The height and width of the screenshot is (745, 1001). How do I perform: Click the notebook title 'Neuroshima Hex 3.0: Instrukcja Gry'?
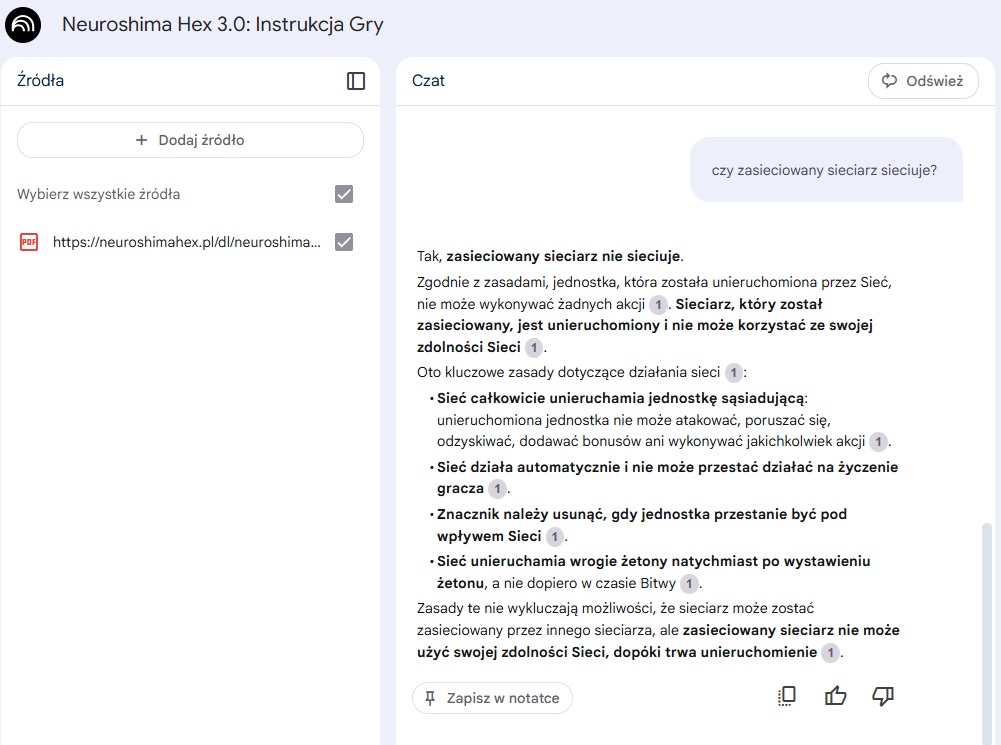coord(223,24)
